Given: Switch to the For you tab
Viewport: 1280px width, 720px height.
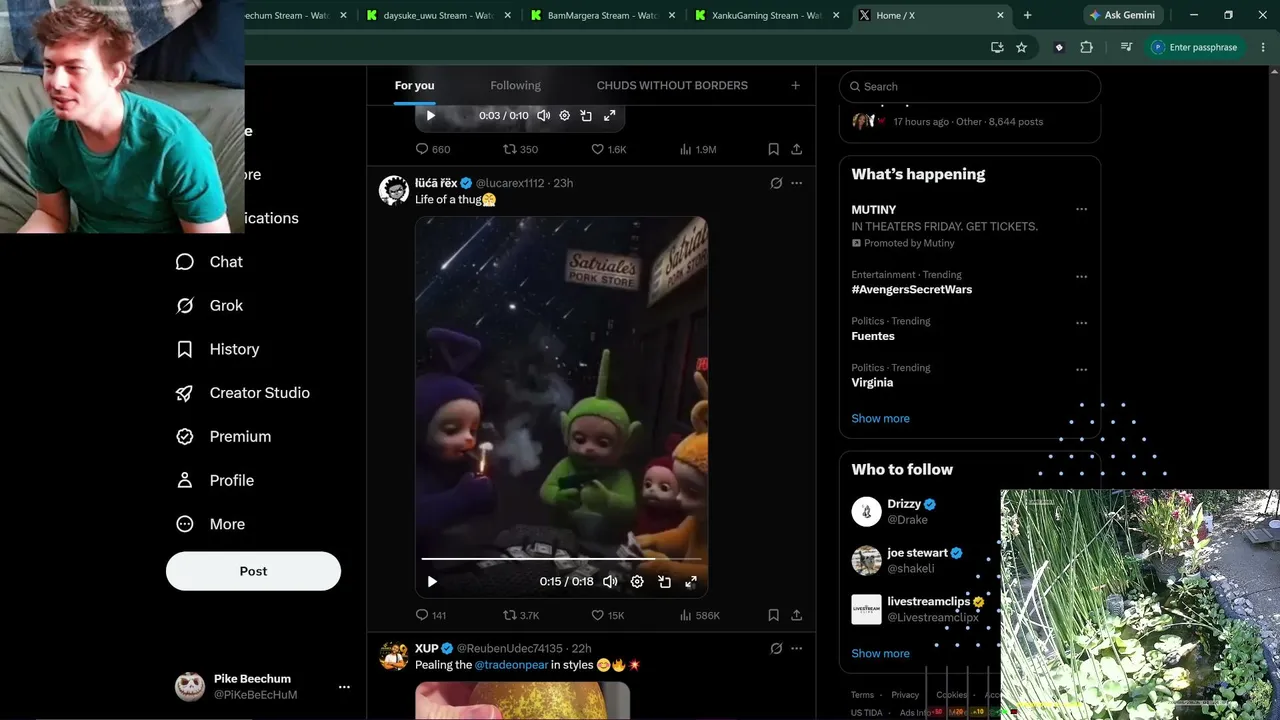Looking at the screenshot, I should (x=414, y=85).
